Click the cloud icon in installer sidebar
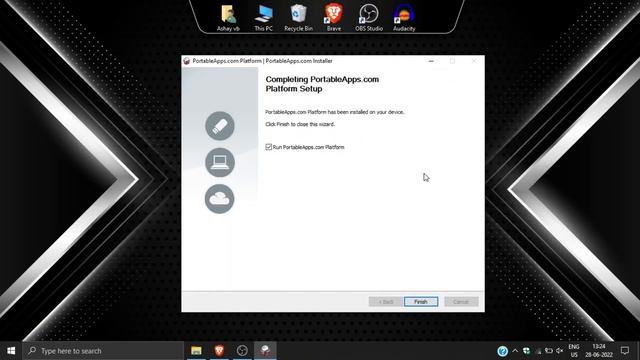This screenshot has height=360, width=640. [220, 199]
